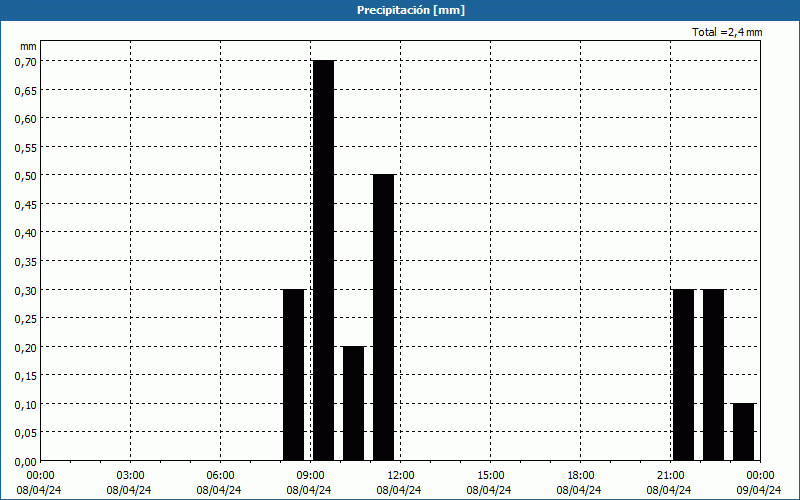Click the 12:00 time axis label
800x500 pixels.
401,476
